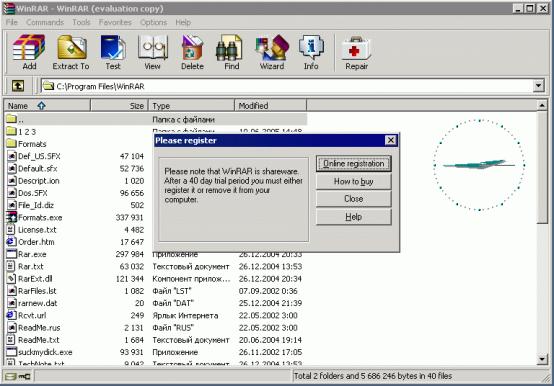Select the ReadMe.rus file name
The width and height of the screenshot is (554, 386).
pos(39,328)
